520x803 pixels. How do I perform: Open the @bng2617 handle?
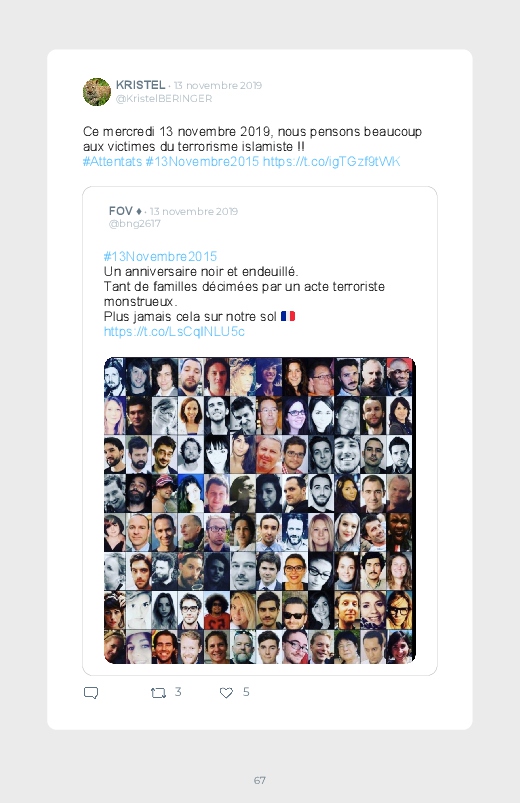pos(135,224)
